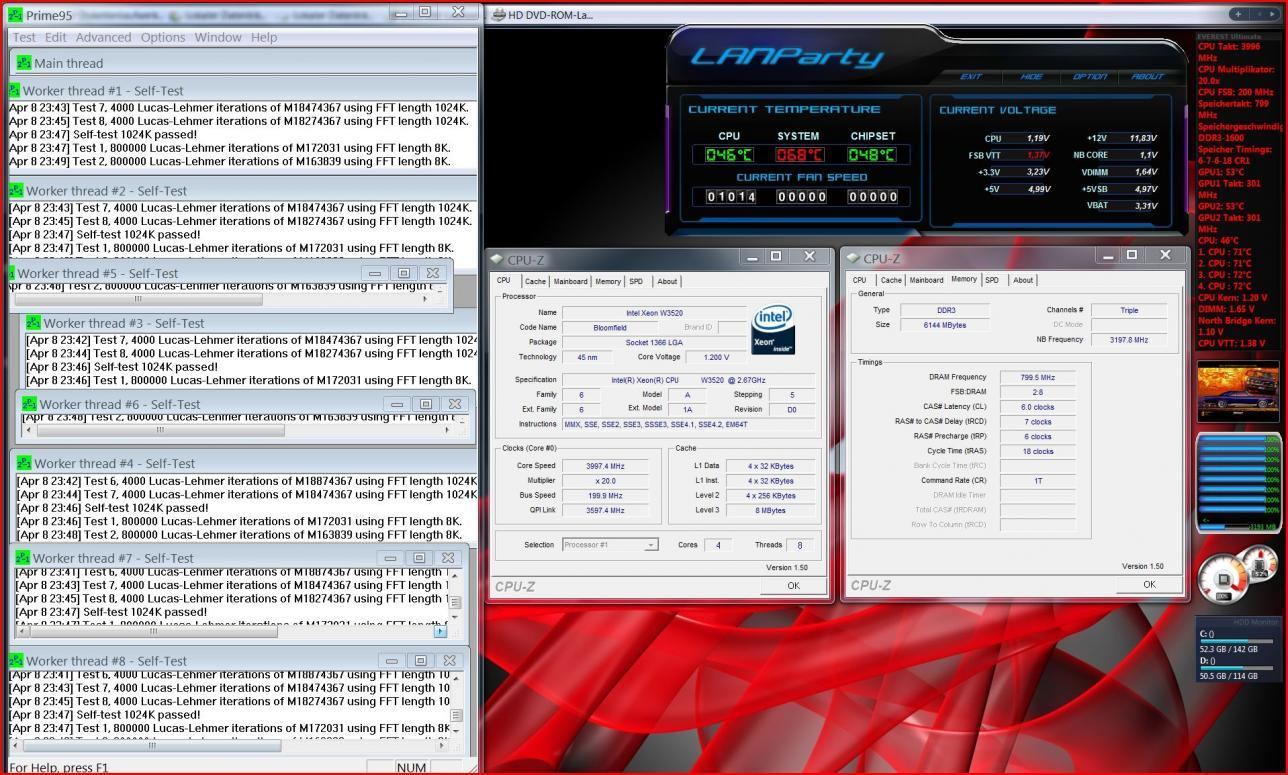The height and width of the screenshot is (775, 1288).
Task: Open the Advanced menu in Prime95
Action: coord(103,37)
